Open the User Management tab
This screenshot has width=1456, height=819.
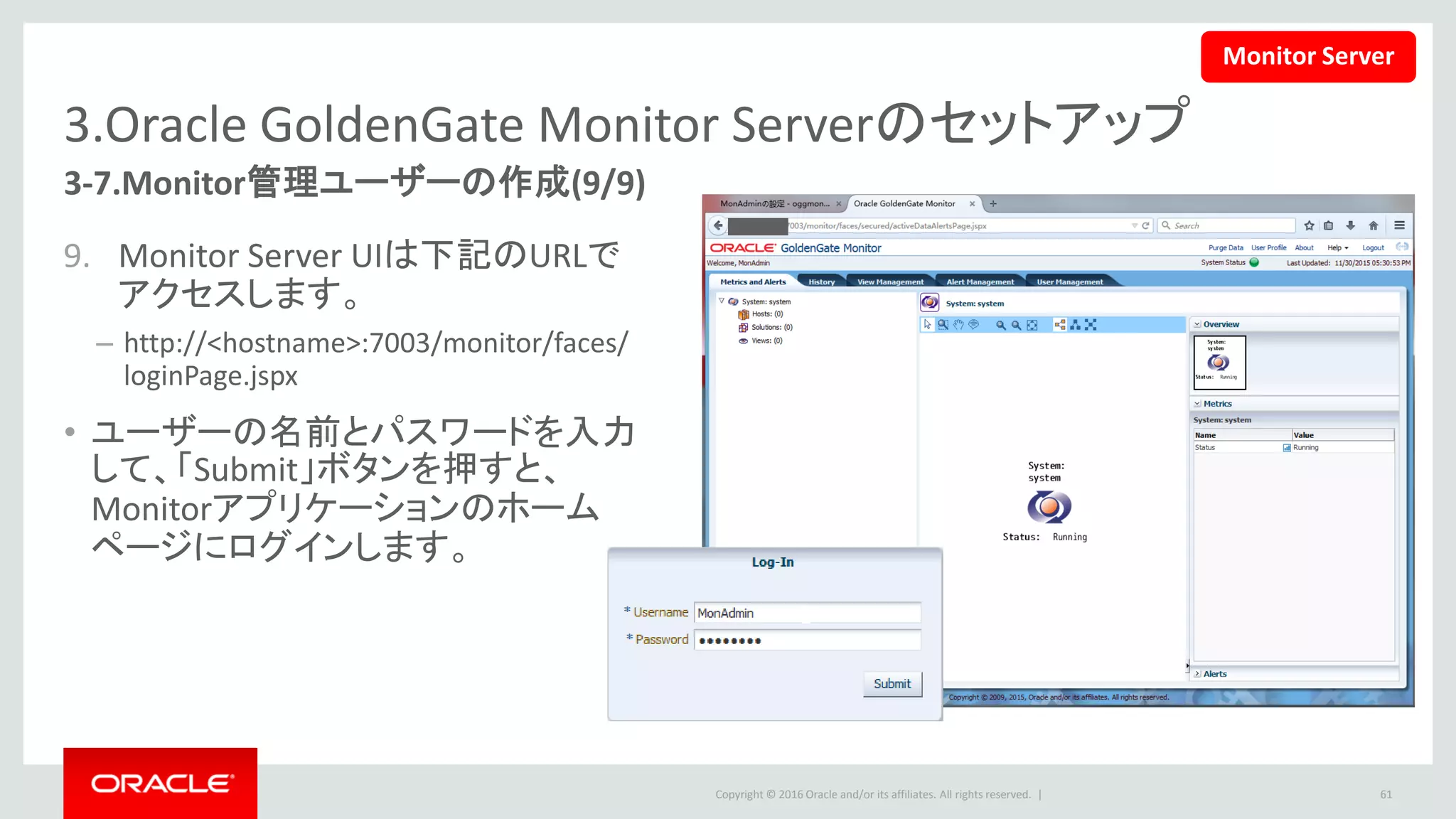1069,282
